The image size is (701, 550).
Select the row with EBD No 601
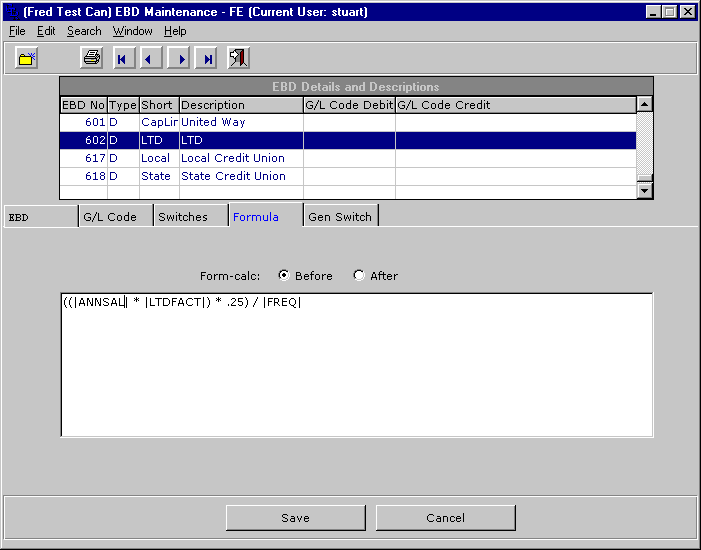tap(348, 123)
